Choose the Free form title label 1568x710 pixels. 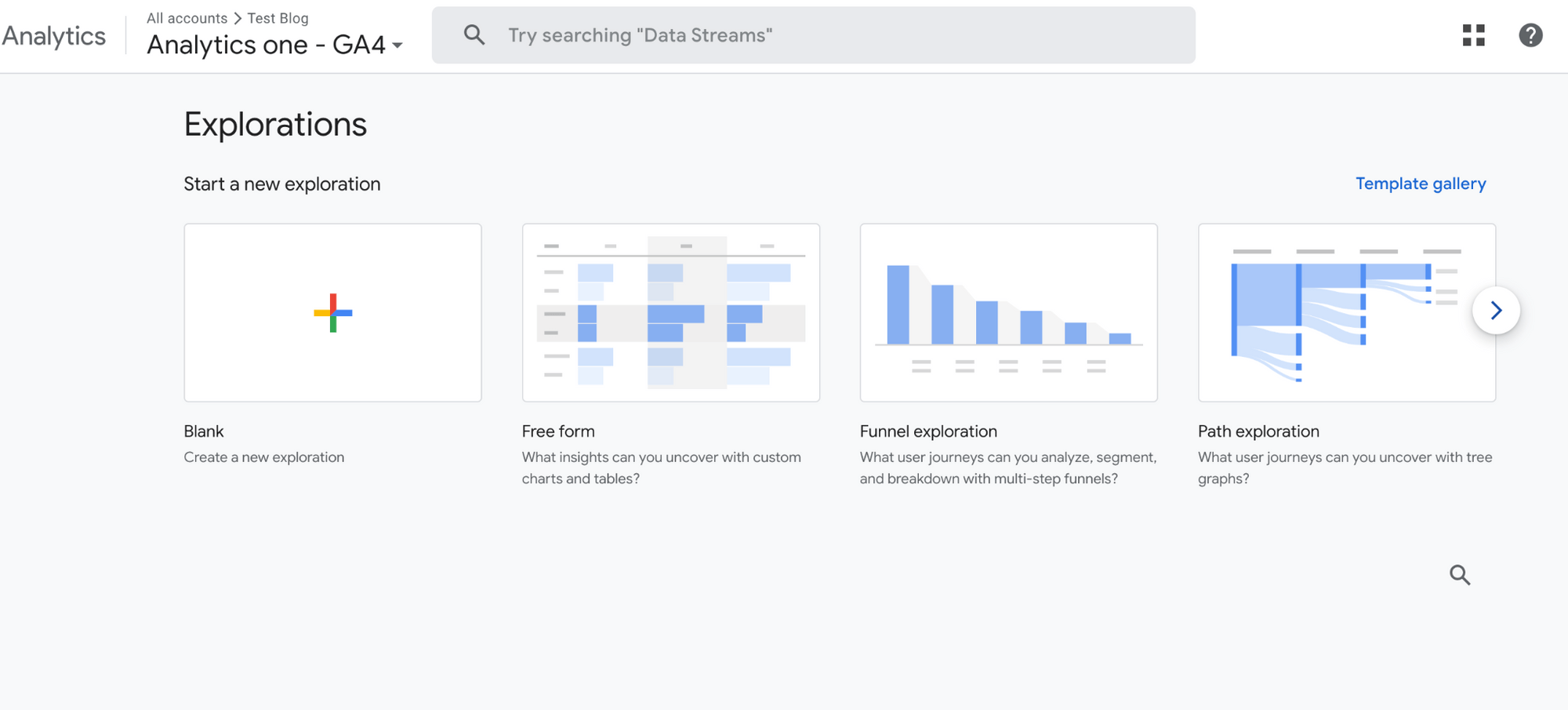pyautogui.click(x=558, y=431)
